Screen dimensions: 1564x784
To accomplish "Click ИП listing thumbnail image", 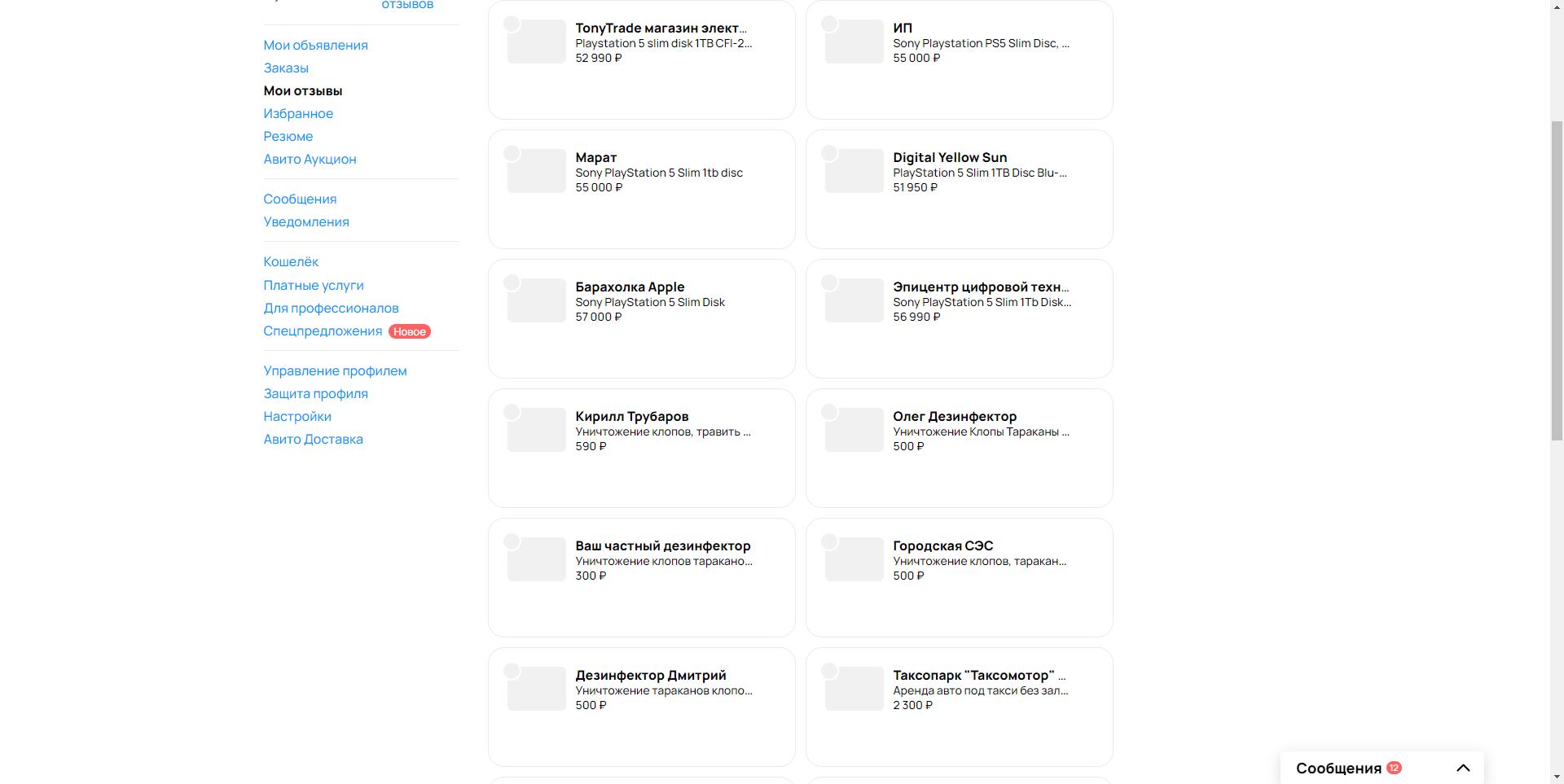I will pos(854,42).
